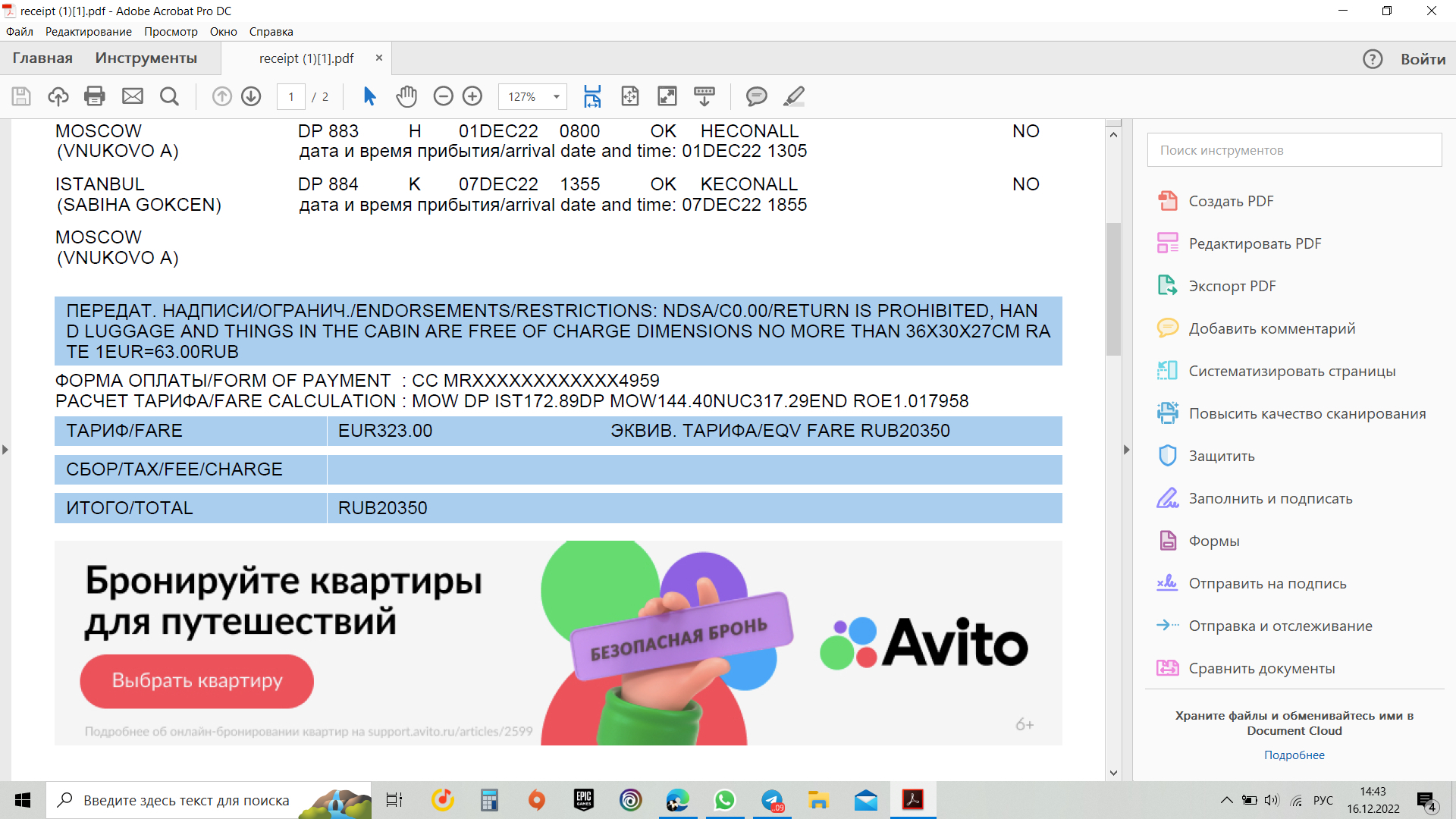Click the send file by email icon
This screenshot has height=819, width=1456.
(x=133, y=96)
